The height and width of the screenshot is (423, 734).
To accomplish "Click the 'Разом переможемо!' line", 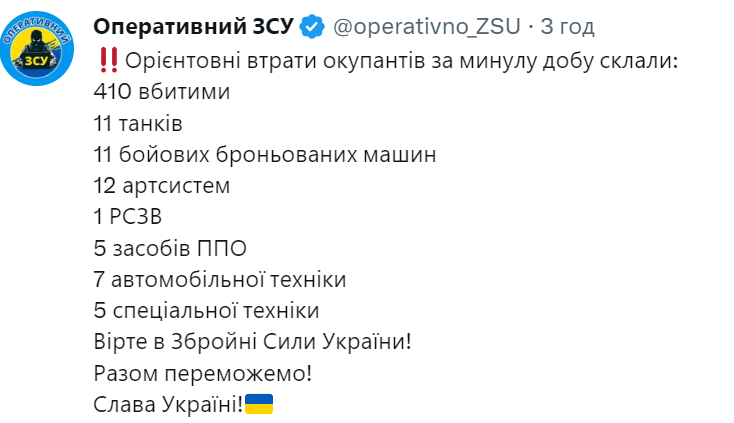I will click(x=203, y=373).
